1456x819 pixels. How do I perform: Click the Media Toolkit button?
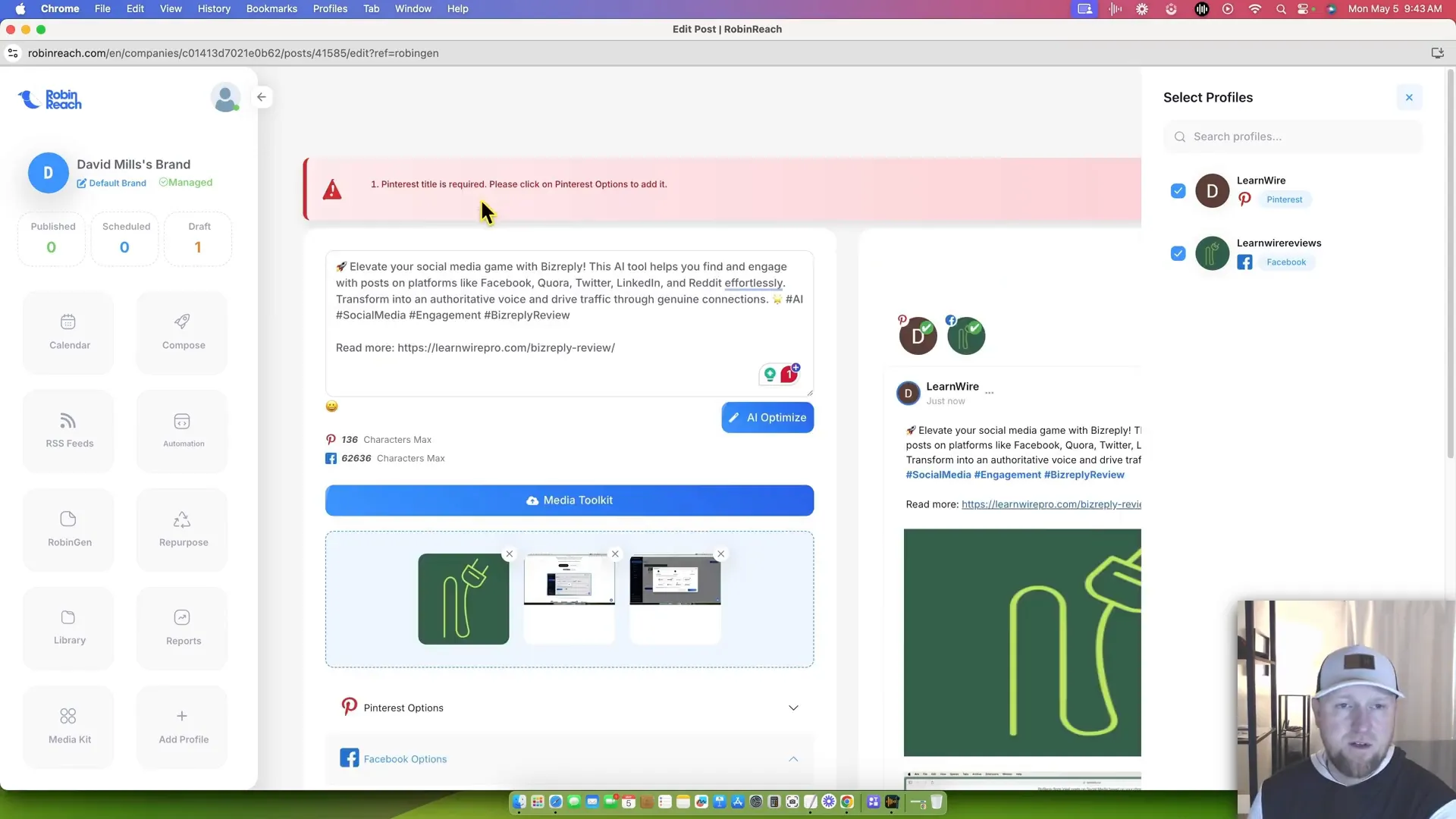(570, 500)
